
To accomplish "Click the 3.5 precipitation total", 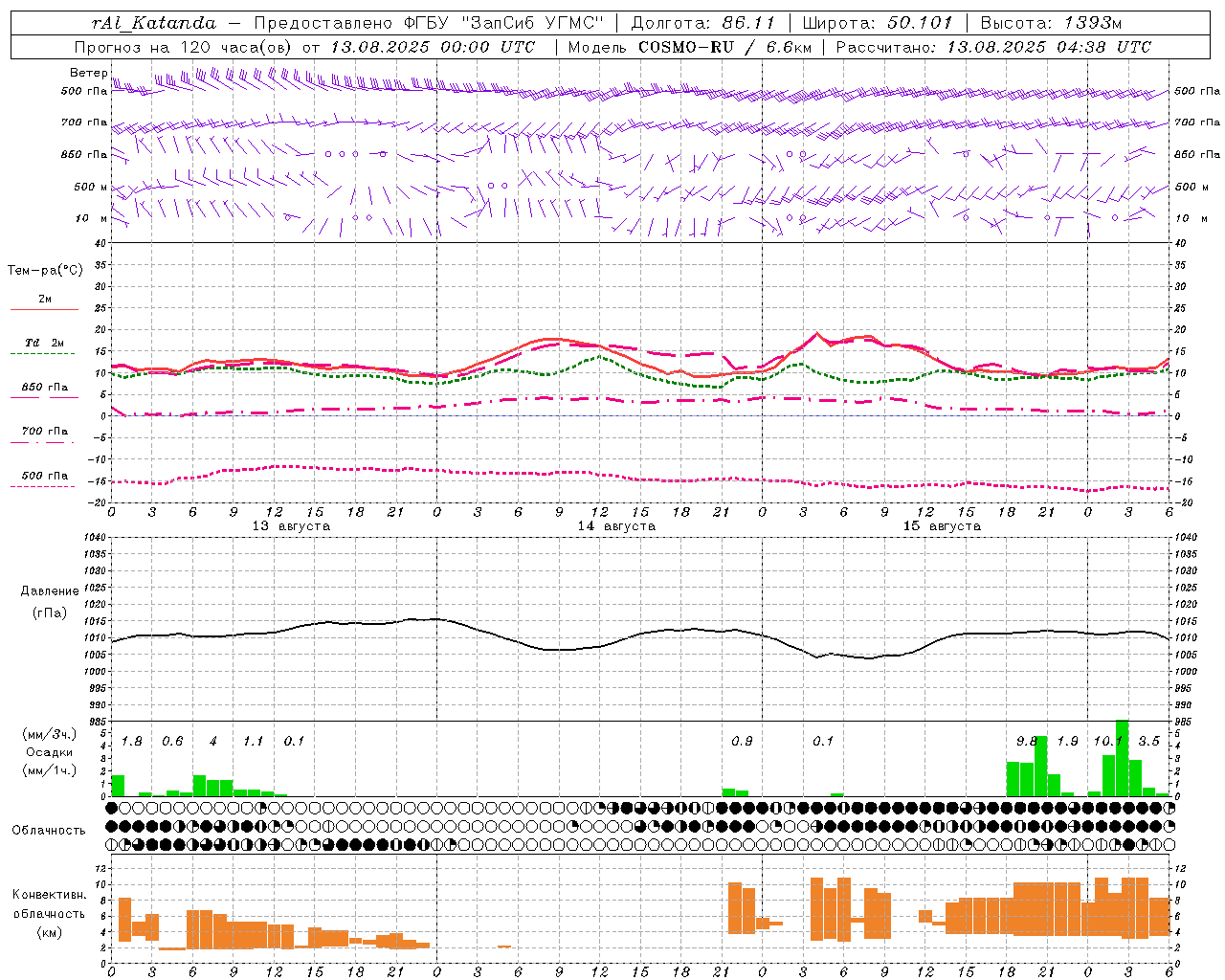I will [x=1148, y=742].
